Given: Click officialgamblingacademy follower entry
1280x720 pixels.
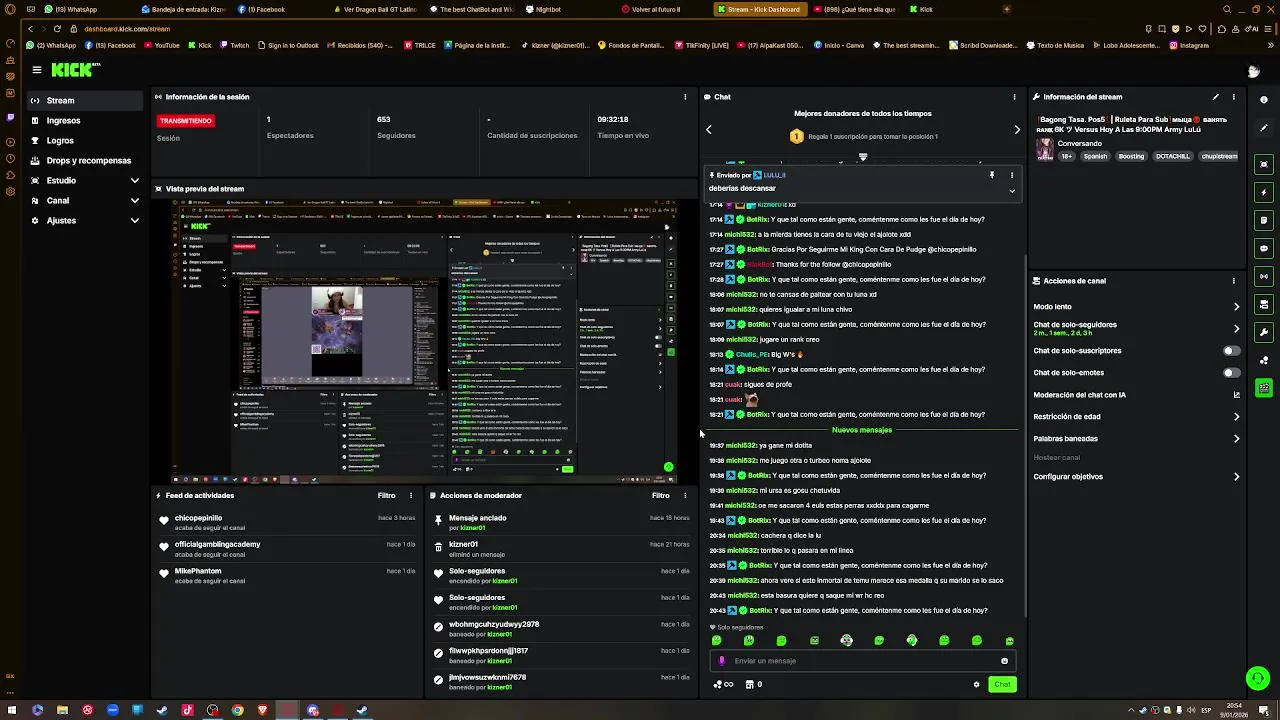Looking at the screenshot, I should tap(217, 545).
